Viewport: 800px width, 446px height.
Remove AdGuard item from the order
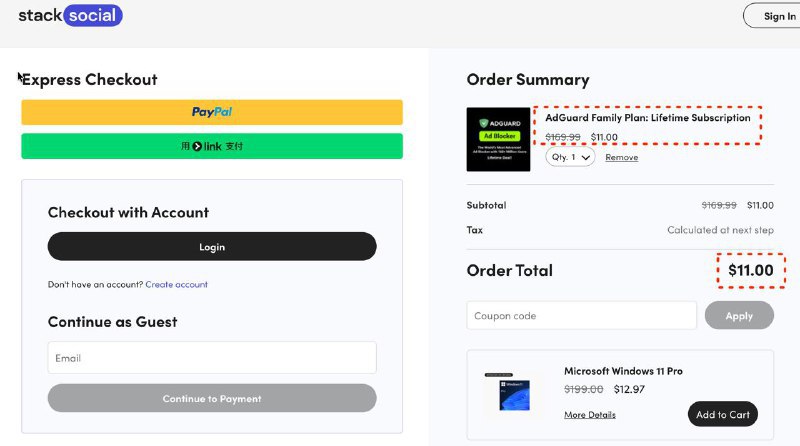tap(621, 158)
